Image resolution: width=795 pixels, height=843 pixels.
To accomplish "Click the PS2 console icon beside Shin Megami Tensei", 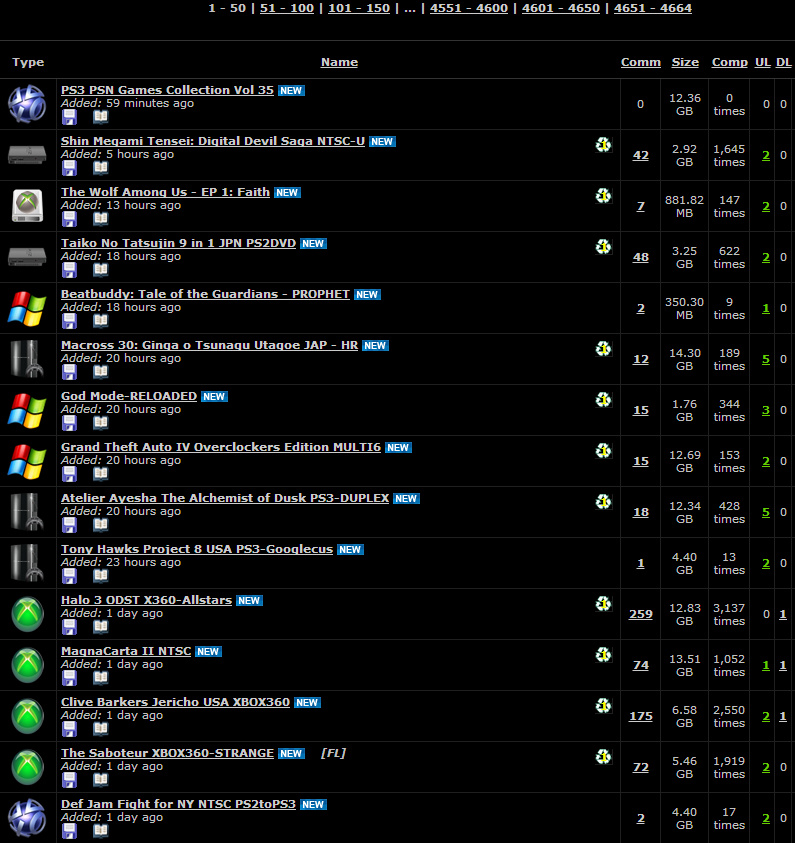I will pos(27,155).
